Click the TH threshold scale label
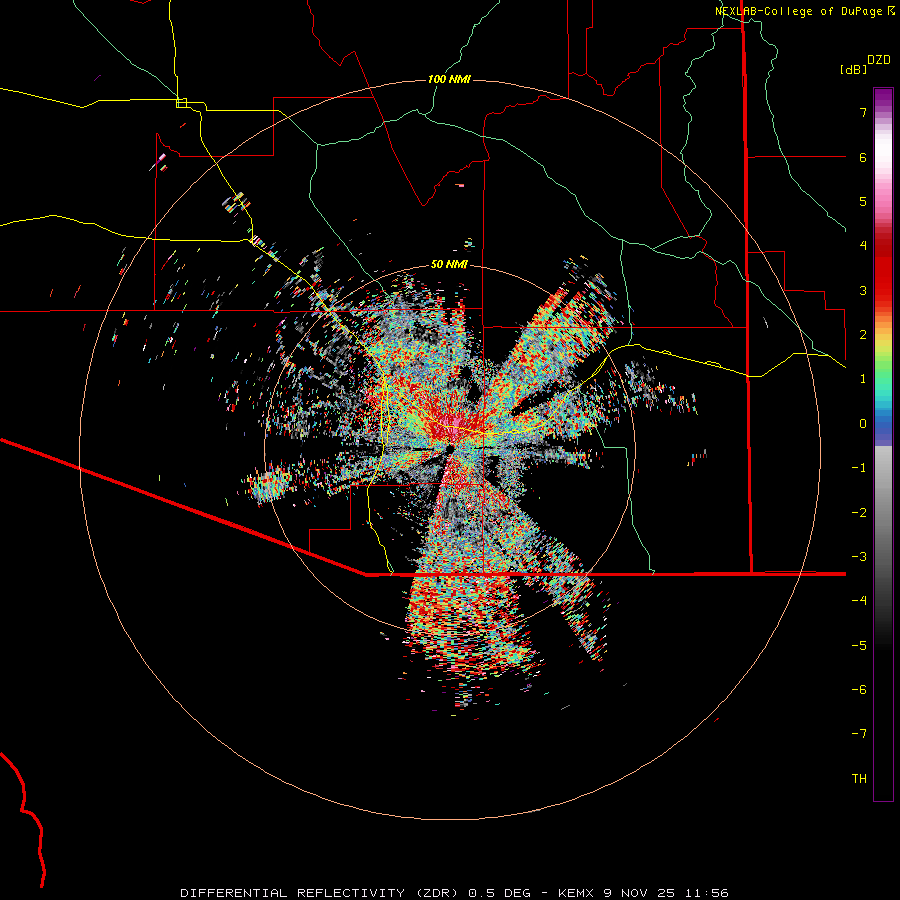Image resolution: width=900 pixels, height=900 pixels. [859, 779]
